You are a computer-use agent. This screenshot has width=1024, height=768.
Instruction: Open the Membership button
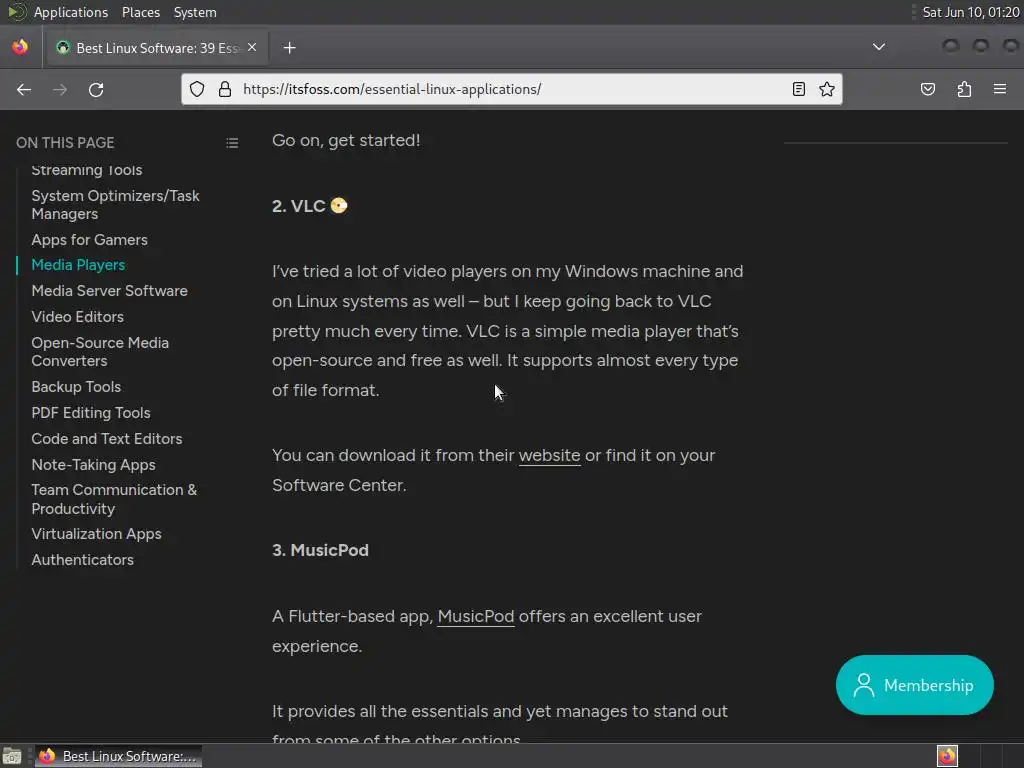tap(914, 685)
